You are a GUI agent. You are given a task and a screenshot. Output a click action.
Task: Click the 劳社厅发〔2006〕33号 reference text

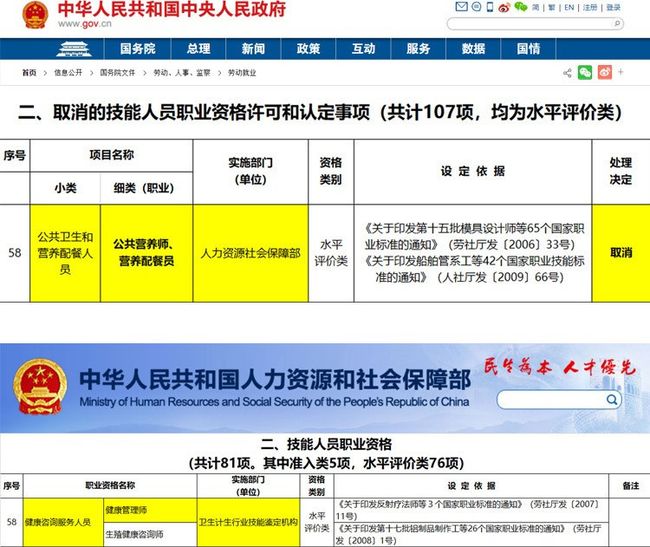[514, 245]
